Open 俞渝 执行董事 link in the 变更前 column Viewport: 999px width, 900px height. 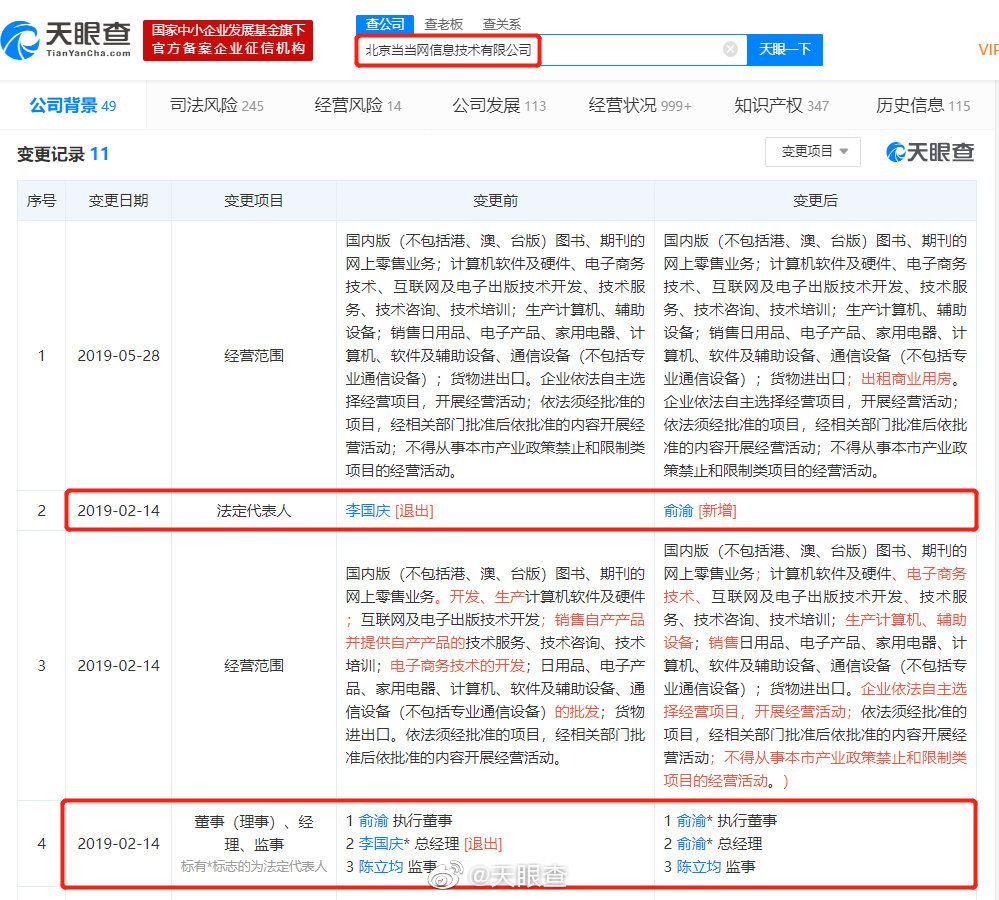[373, 820]
